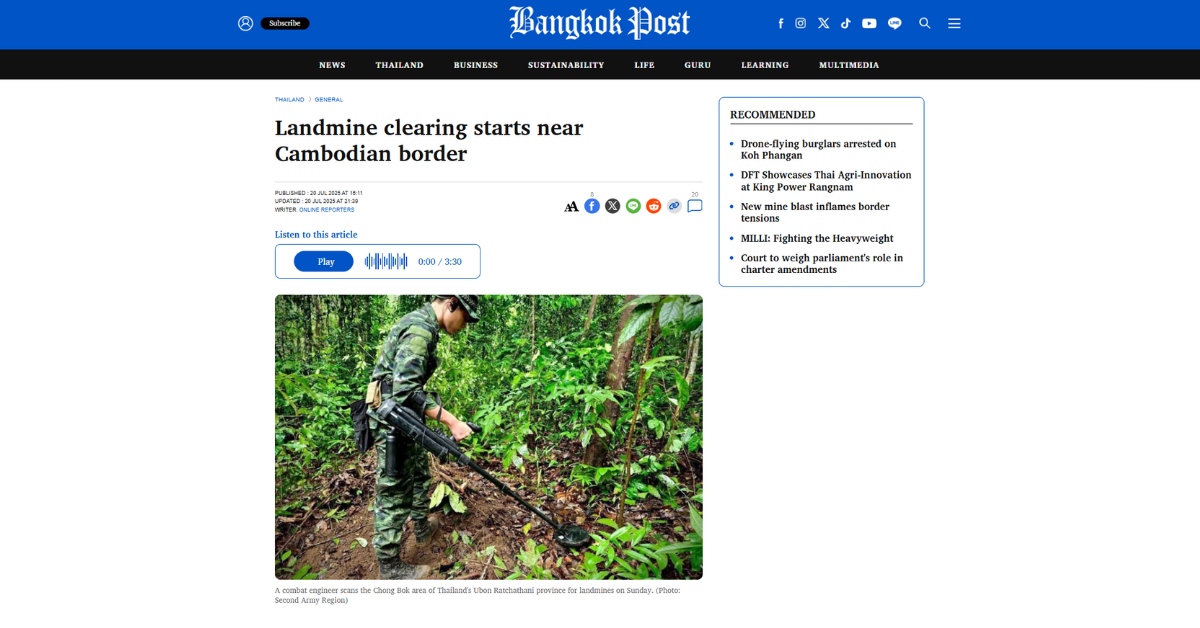This screenshot has width=1200, height=628.
Task: Open the TikTok icon in header
Action: [846, 23]
